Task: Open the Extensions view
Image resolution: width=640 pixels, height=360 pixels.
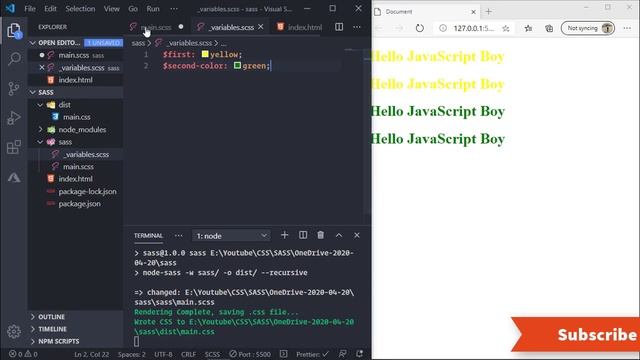Action: [x=14, y=147]
